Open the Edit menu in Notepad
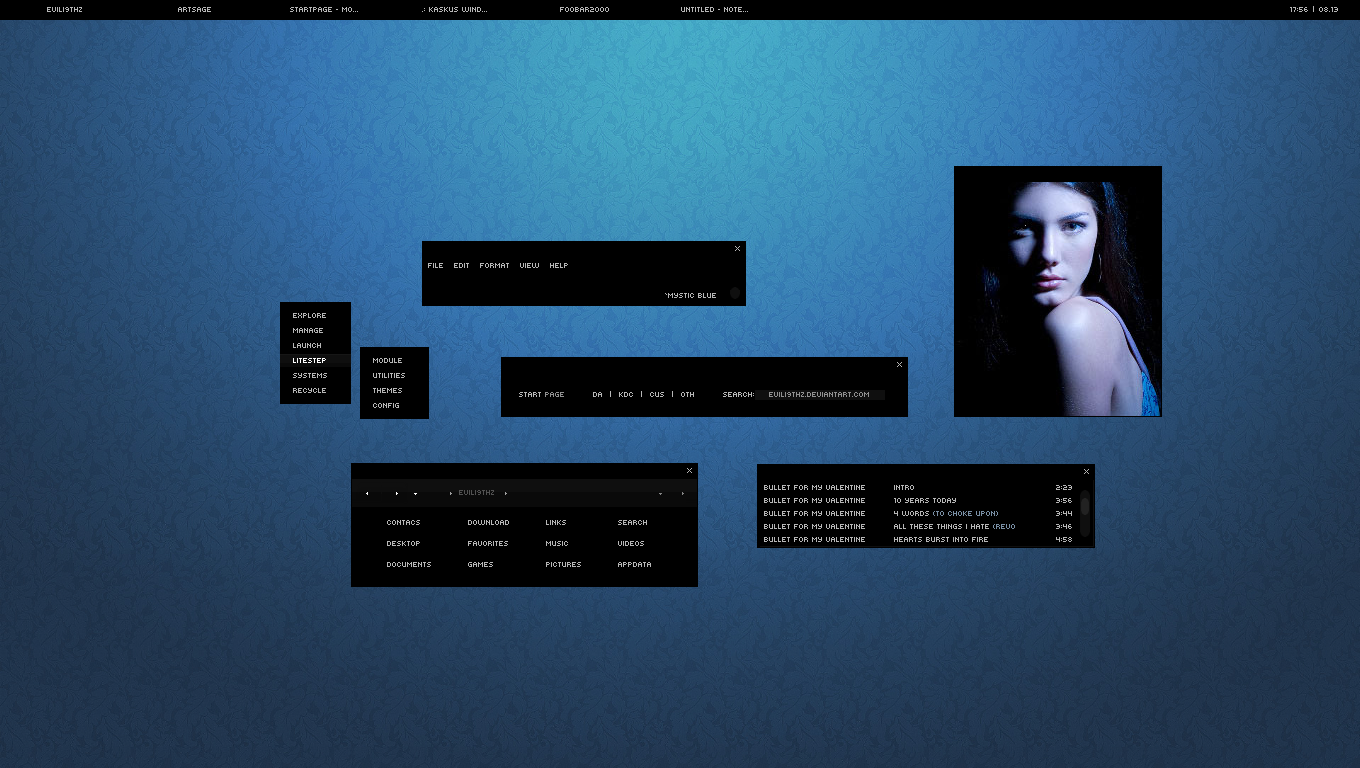The height and width of the screenshot is (768, 1360). click(x=461, y=265)
